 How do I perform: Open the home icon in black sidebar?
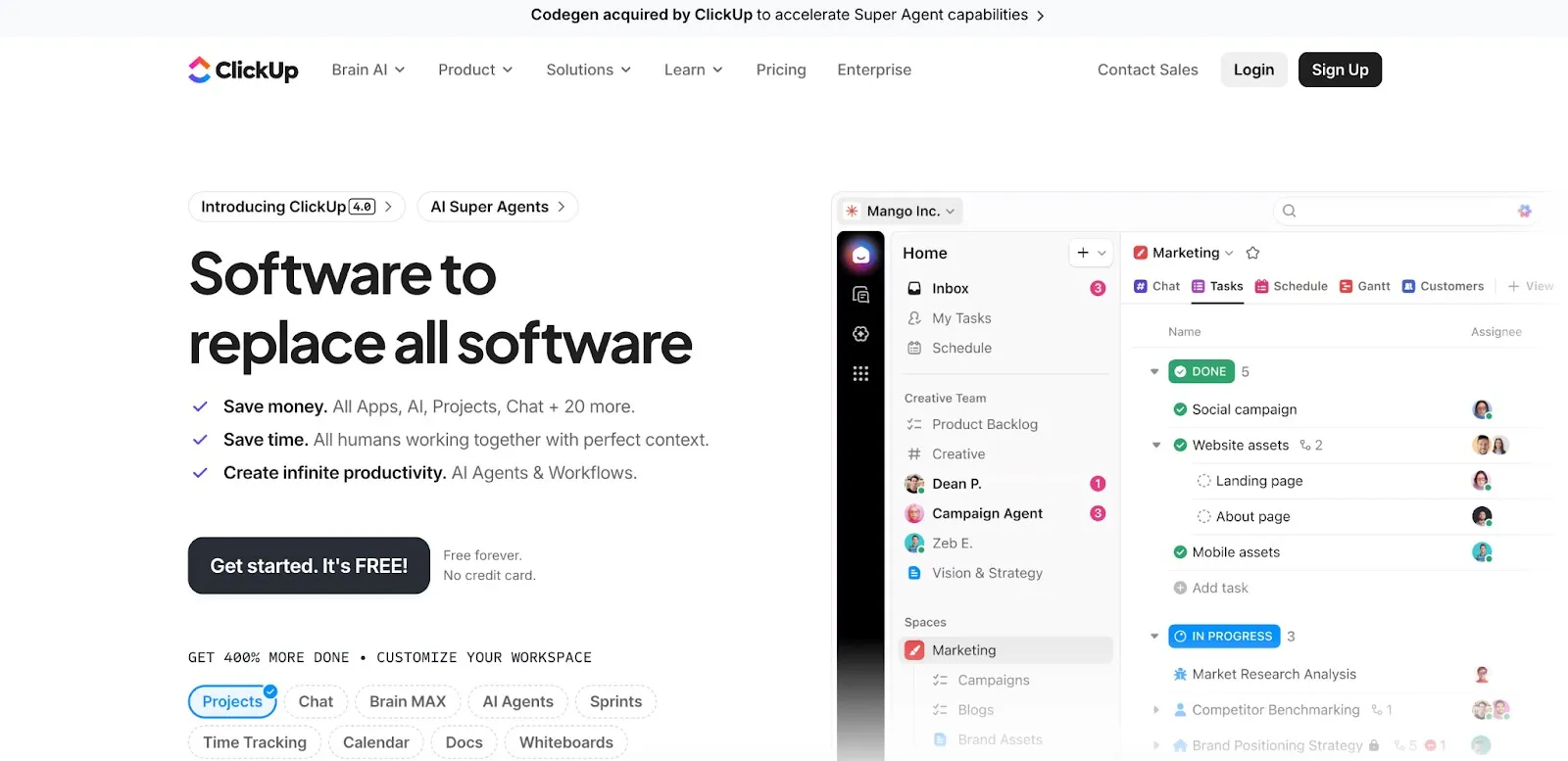[x=860, y=255]
